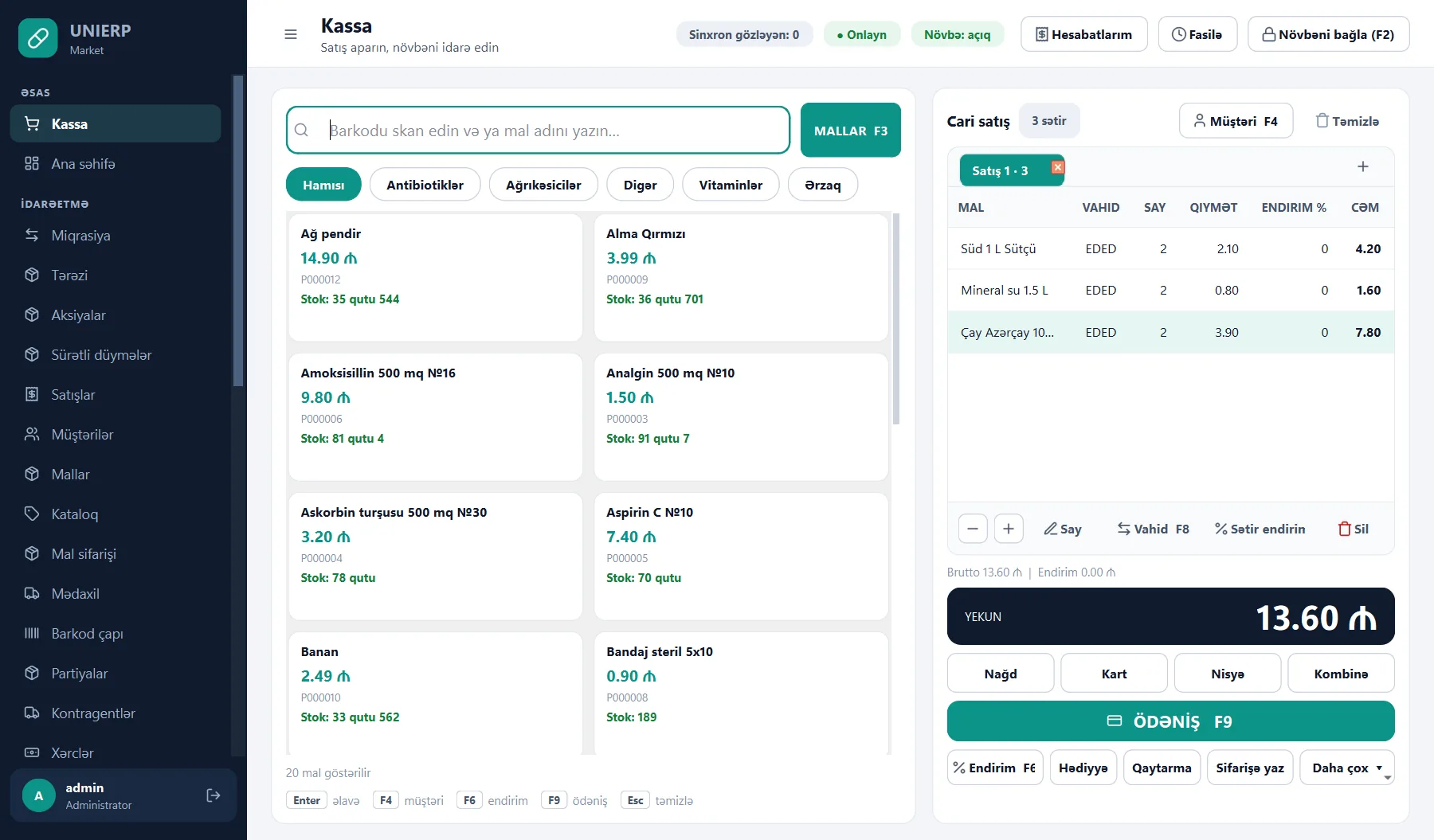Start a break with Fasilə

1197,34
